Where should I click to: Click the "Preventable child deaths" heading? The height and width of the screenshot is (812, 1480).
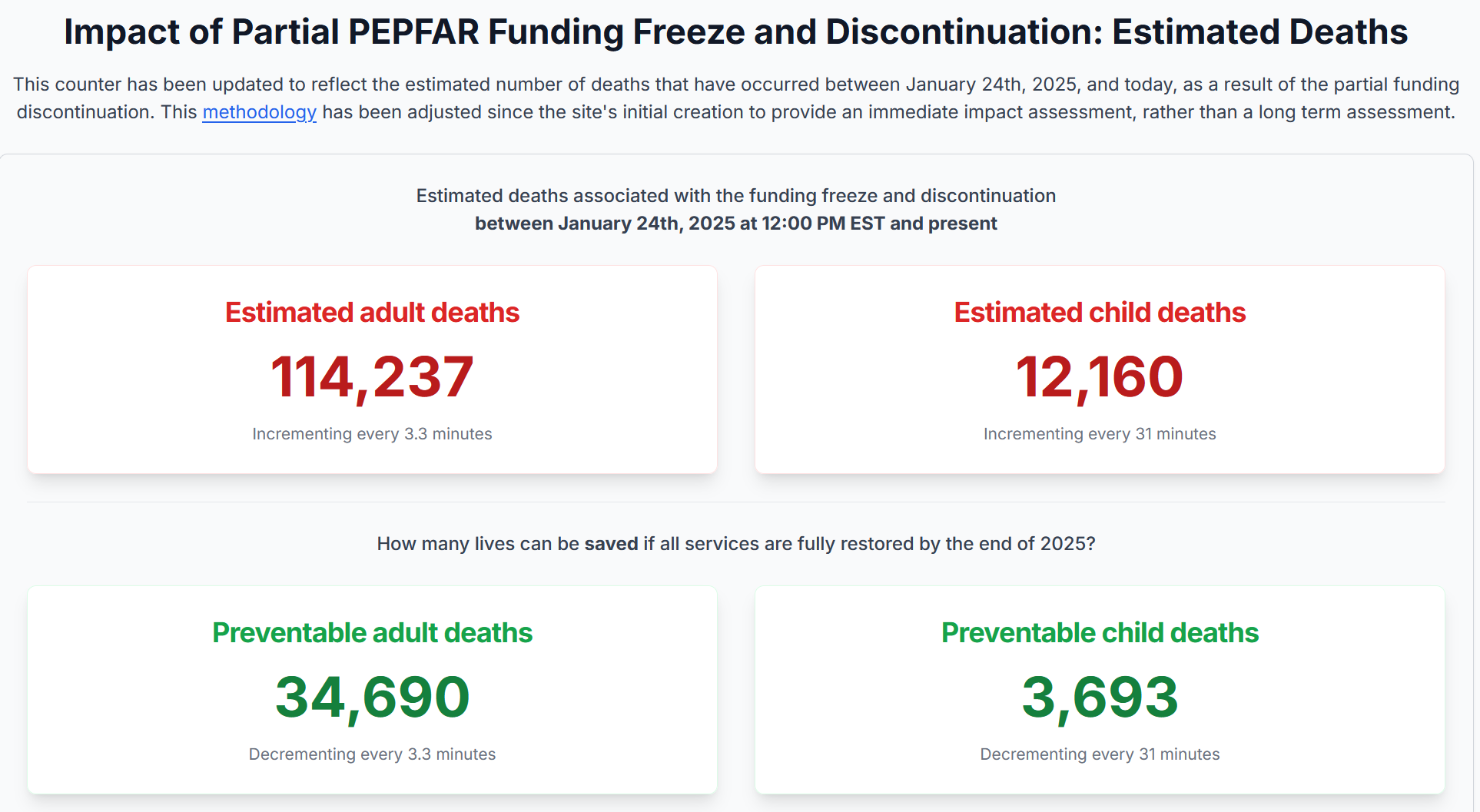pyautogui.click(x=1100, y=633)
